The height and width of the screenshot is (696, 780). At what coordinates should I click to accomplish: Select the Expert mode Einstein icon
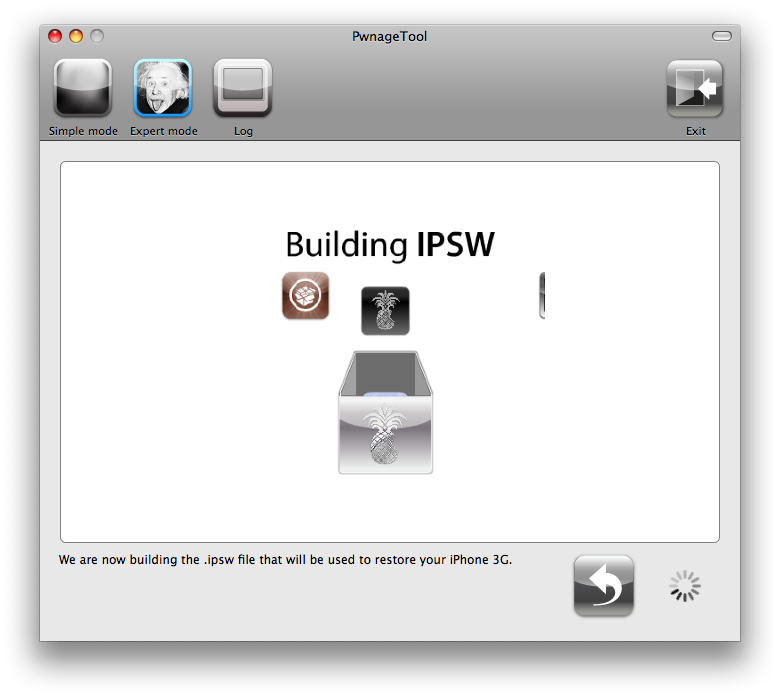tap(163, 88)
